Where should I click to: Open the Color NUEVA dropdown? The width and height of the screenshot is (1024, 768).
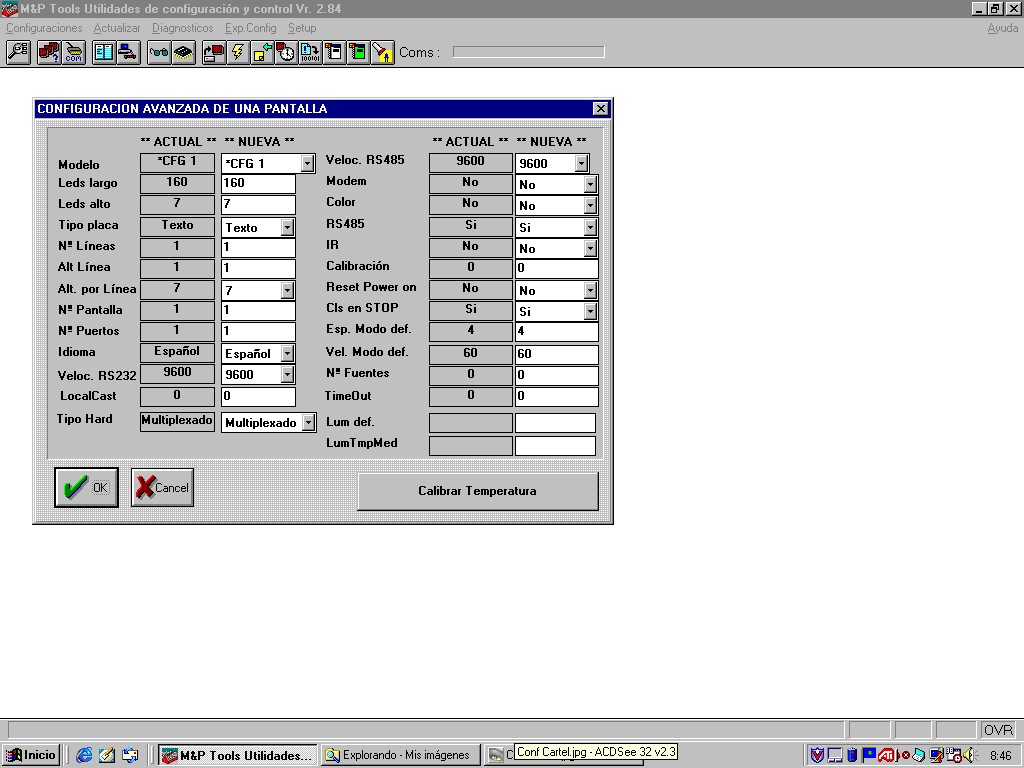590,206
